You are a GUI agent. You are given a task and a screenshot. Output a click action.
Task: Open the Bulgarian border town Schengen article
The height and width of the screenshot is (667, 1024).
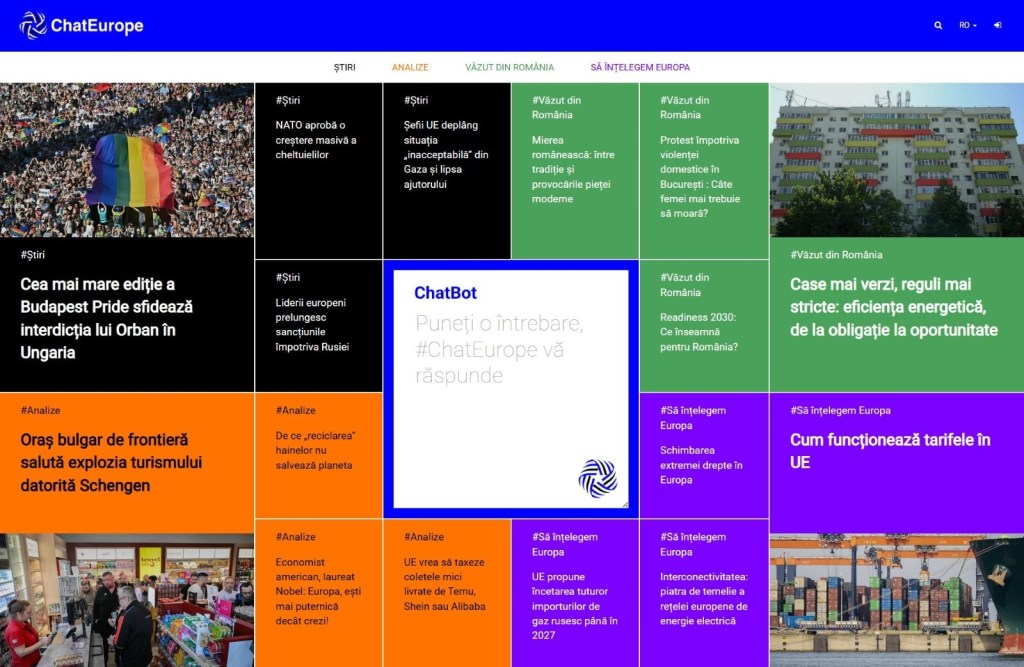pos(111,462)
